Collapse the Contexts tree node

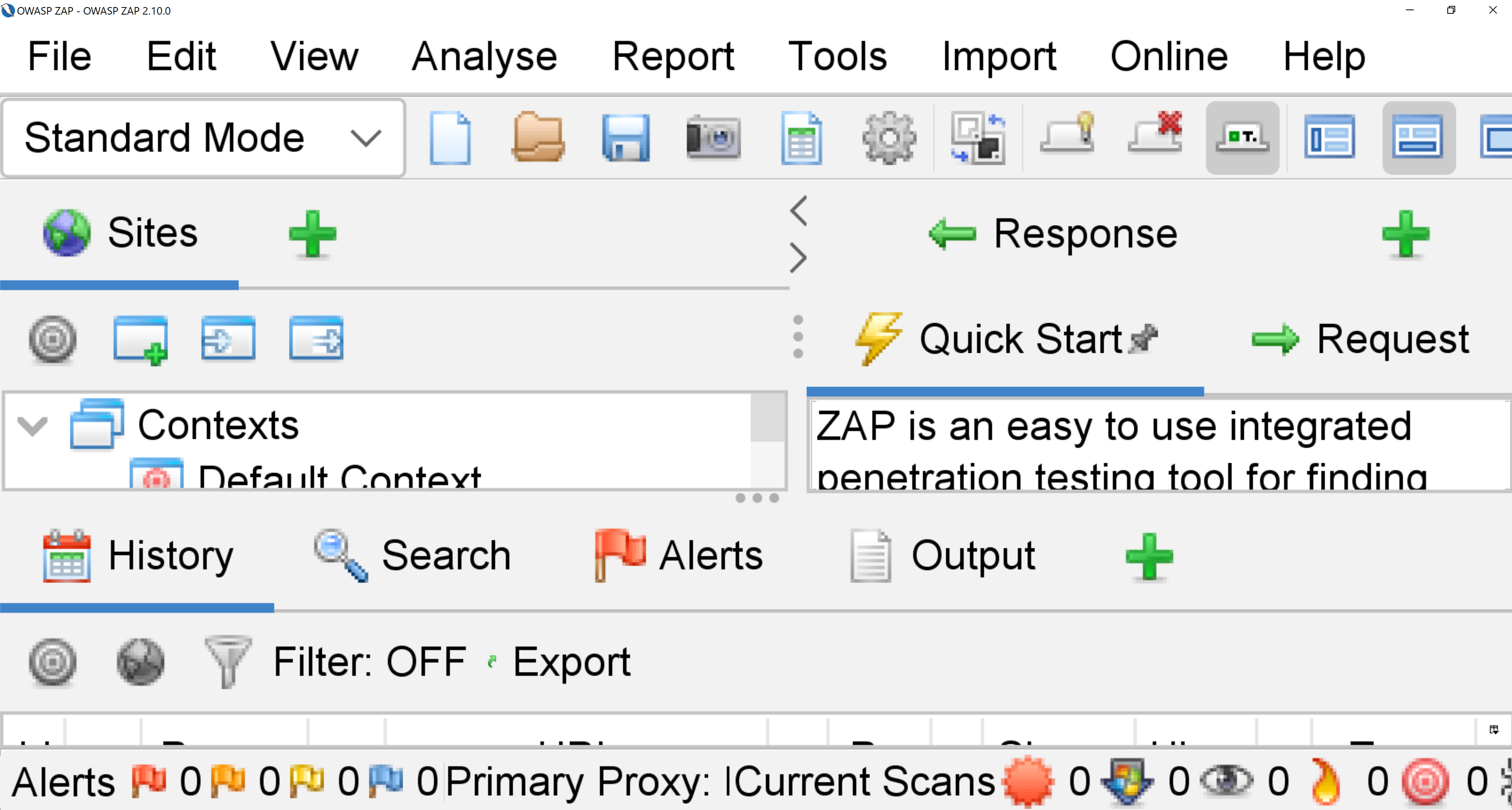click(33, 426)
